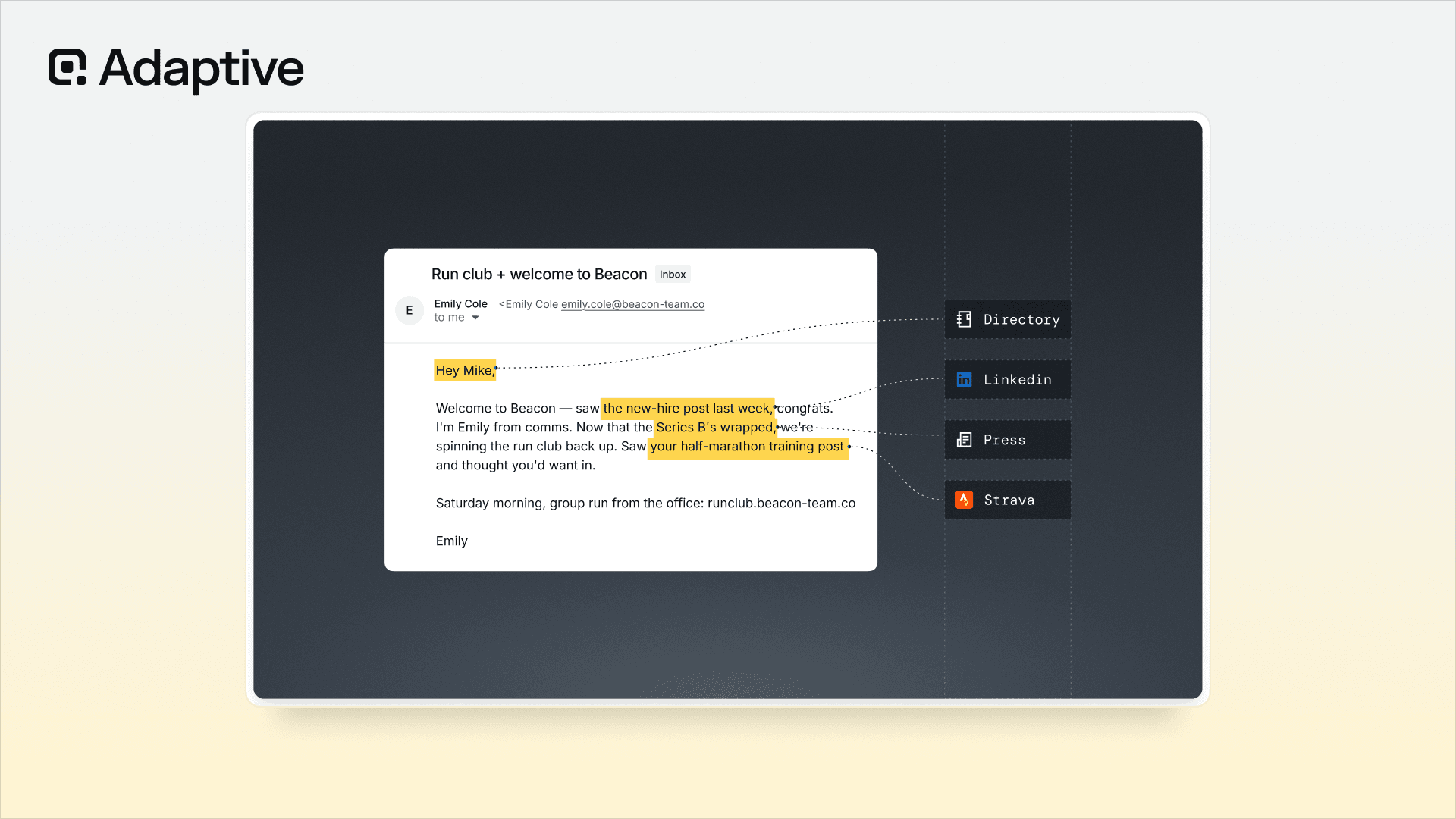This screenshot has height=819, width=1456.
Task: Click the sender name "Emily Cole"
Action: click(461, 303)
